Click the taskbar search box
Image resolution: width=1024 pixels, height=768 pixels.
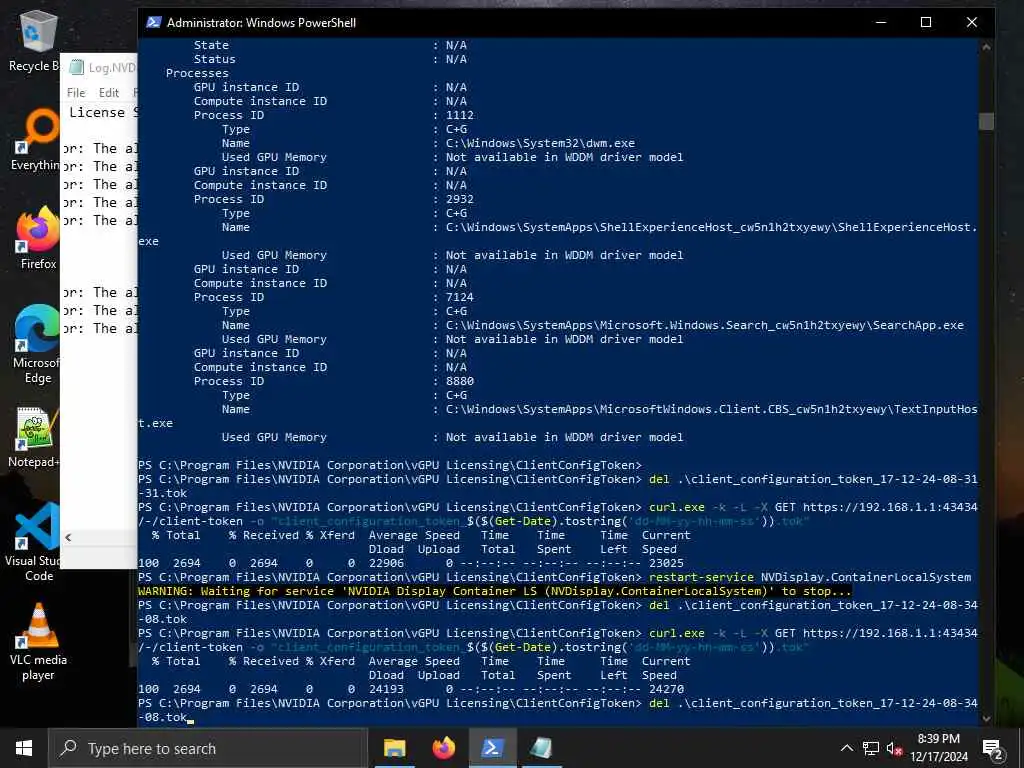click(208, 748)
